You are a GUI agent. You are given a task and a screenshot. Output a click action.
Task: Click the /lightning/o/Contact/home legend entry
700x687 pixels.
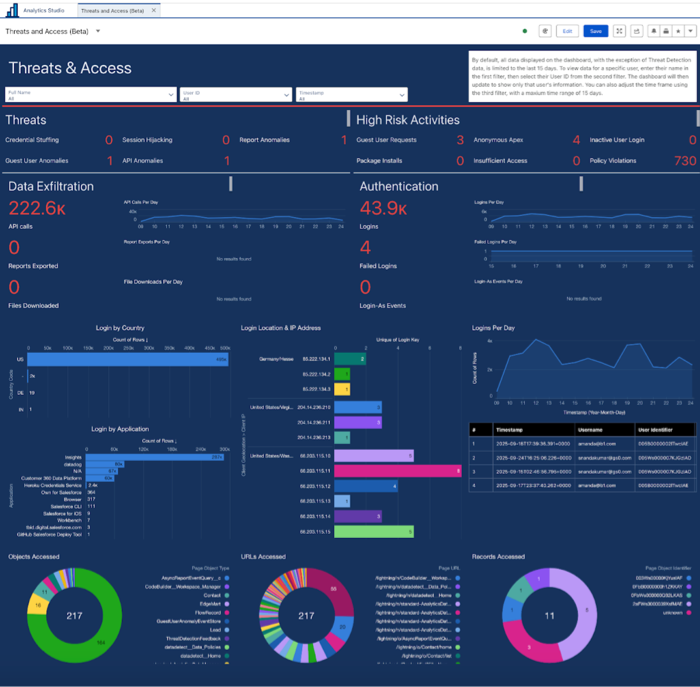pos(424,647)
